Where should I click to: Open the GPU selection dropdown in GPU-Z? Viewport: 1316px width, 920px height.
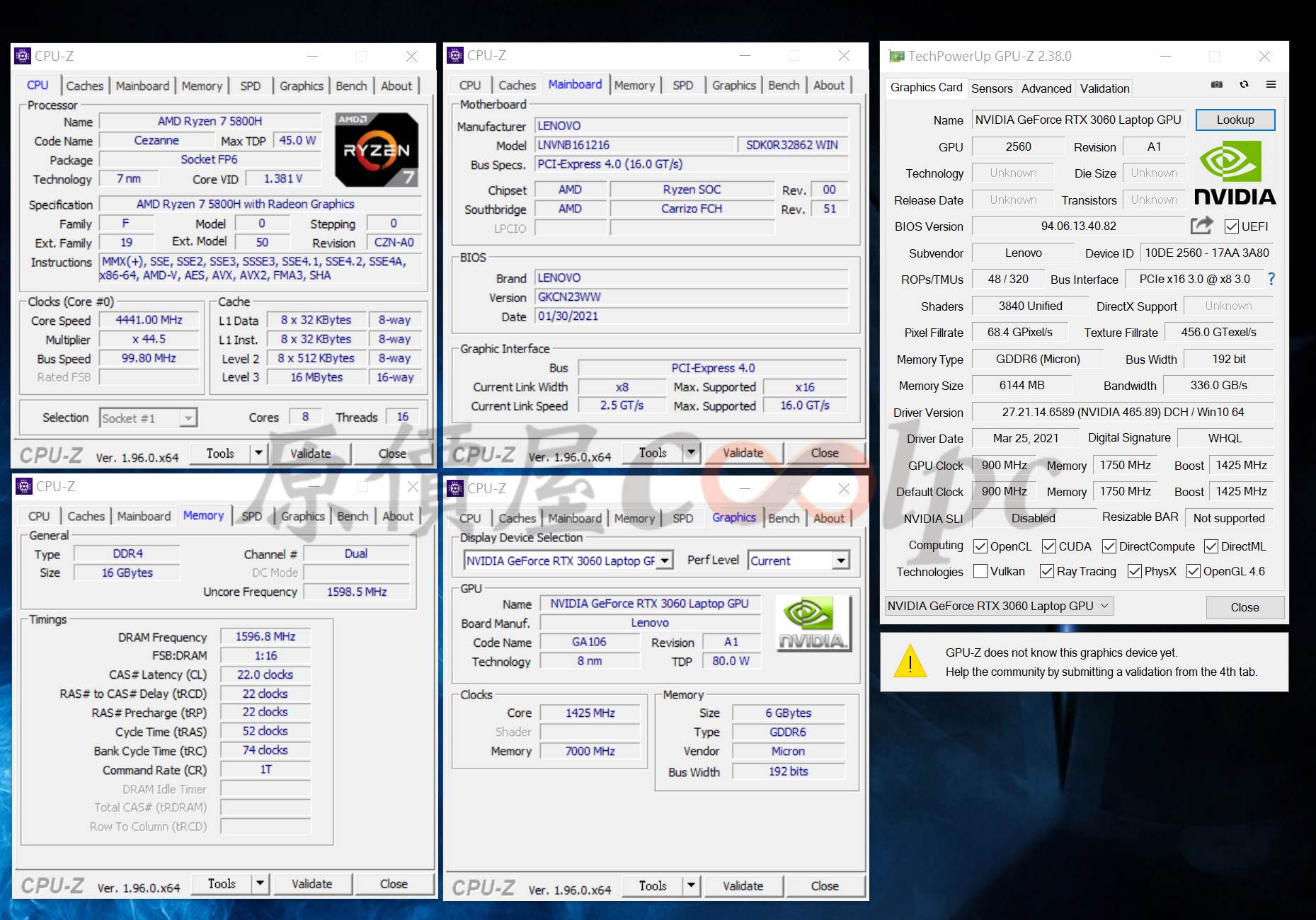pyautogui.click(x=999, y=606)
